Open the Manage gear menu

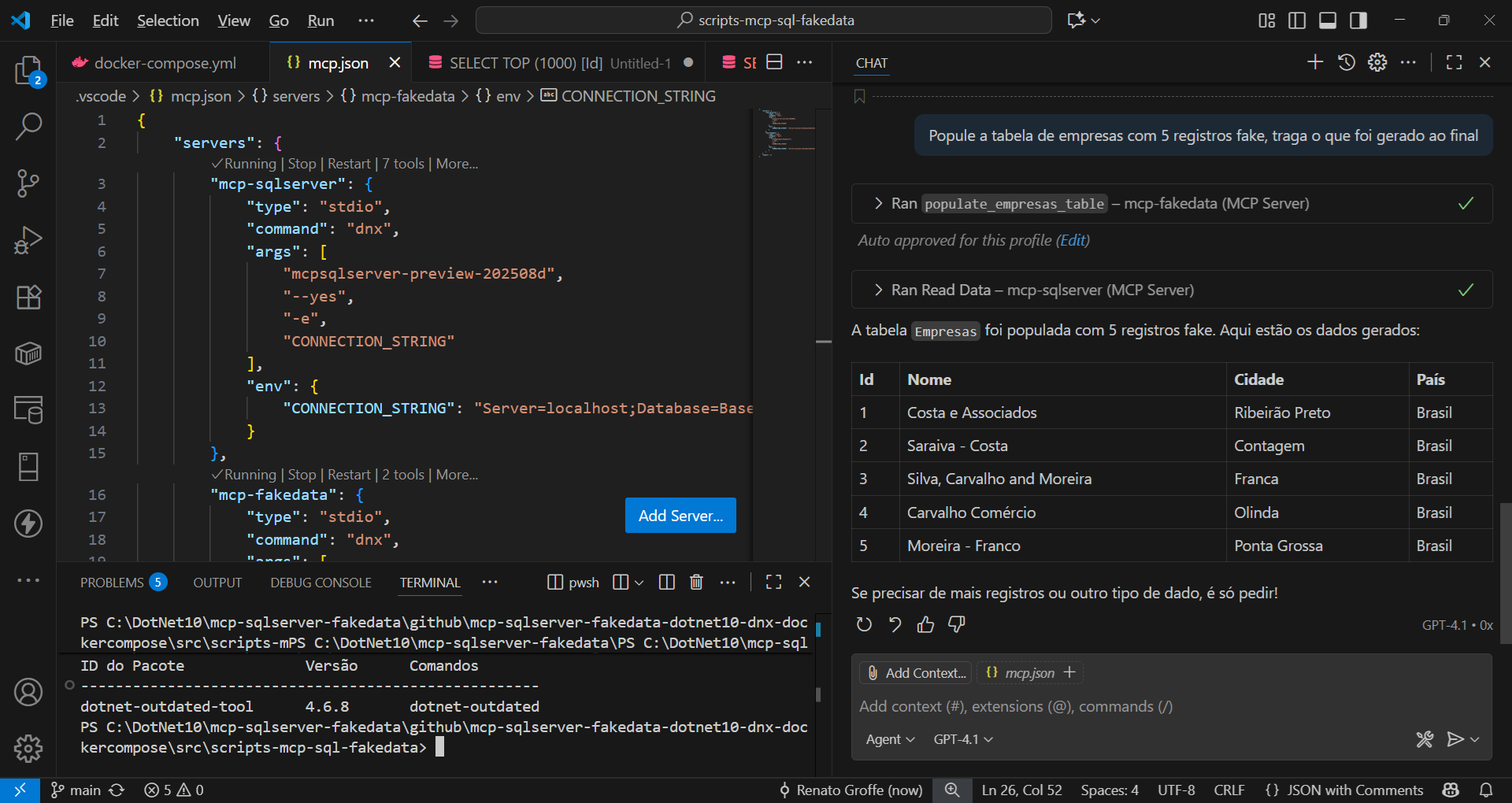click(28, 749)
